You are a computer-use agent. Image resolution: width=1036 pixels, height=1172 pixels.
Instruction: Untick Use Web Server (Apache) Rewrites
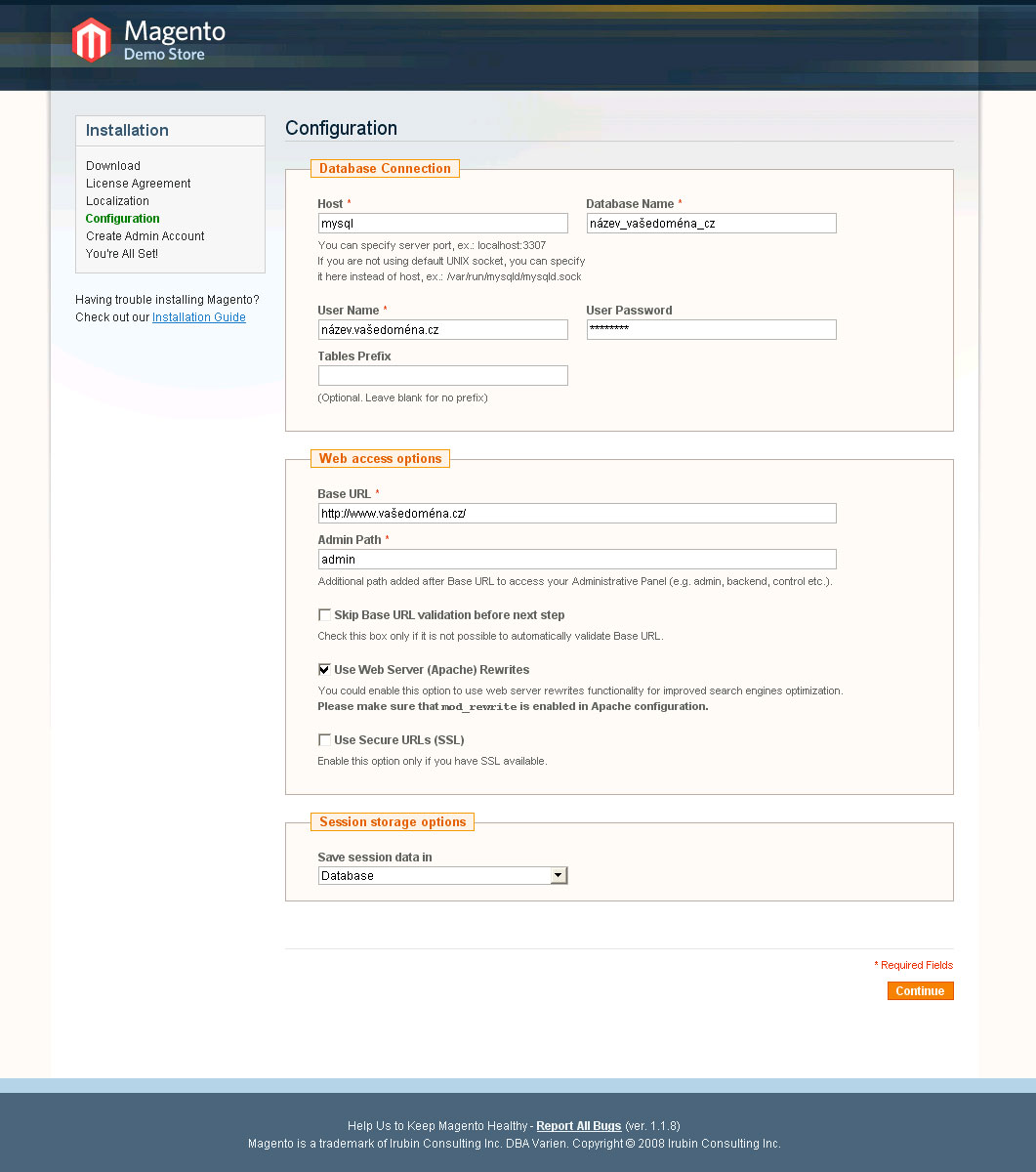[x=324, y=669]
